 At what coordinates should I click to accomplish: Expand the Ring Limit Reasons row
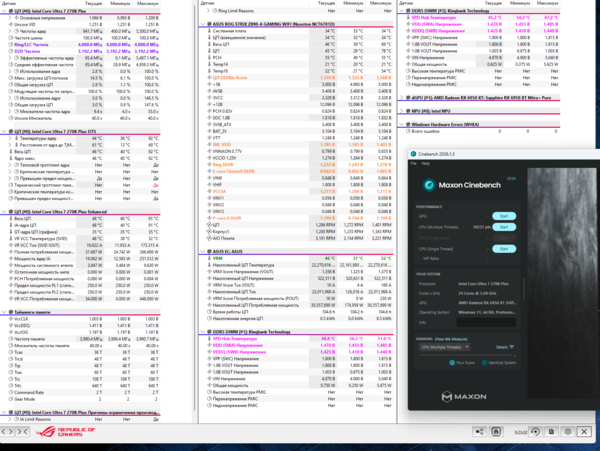209,11
